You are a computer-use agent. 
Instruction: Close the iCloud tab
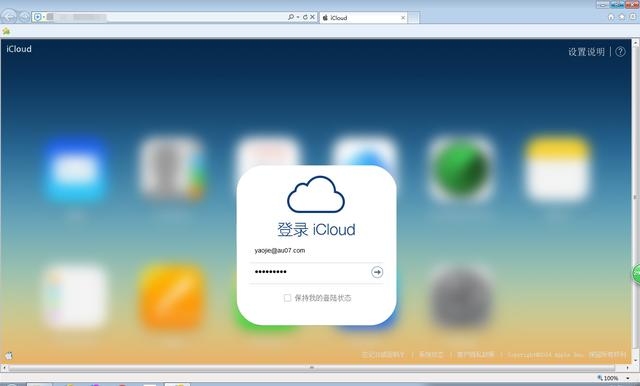pos(403,18)
